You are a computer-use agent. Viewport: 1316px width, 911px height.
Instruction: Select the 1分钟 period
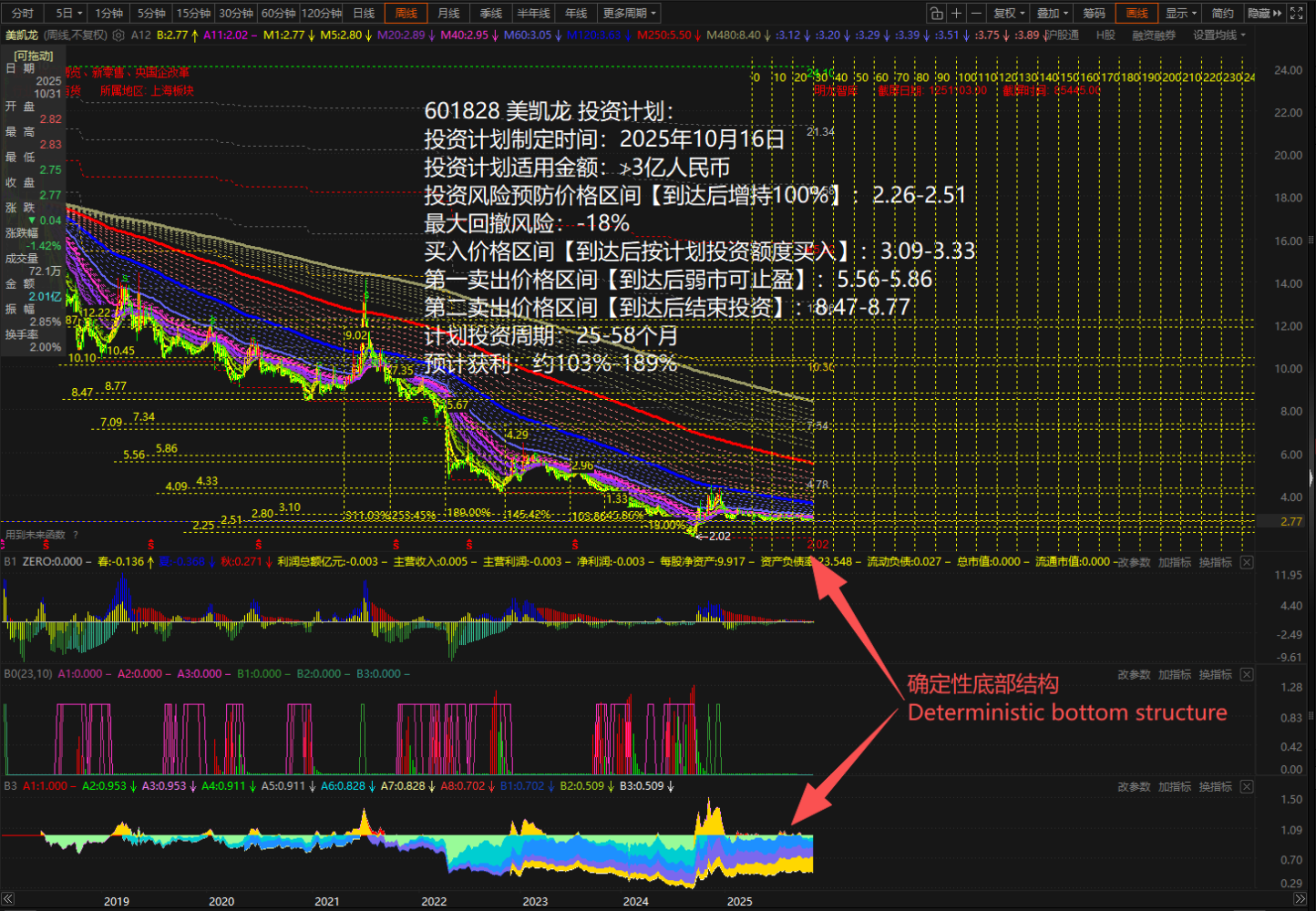click(x=109, y=13)
